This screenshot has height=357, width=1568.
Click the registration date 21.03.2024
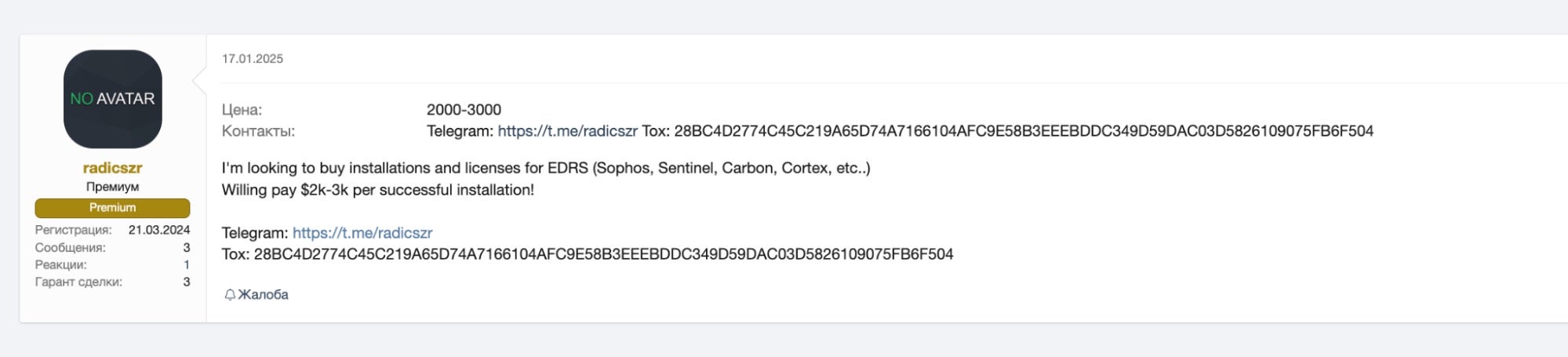[x=159, y=230]
